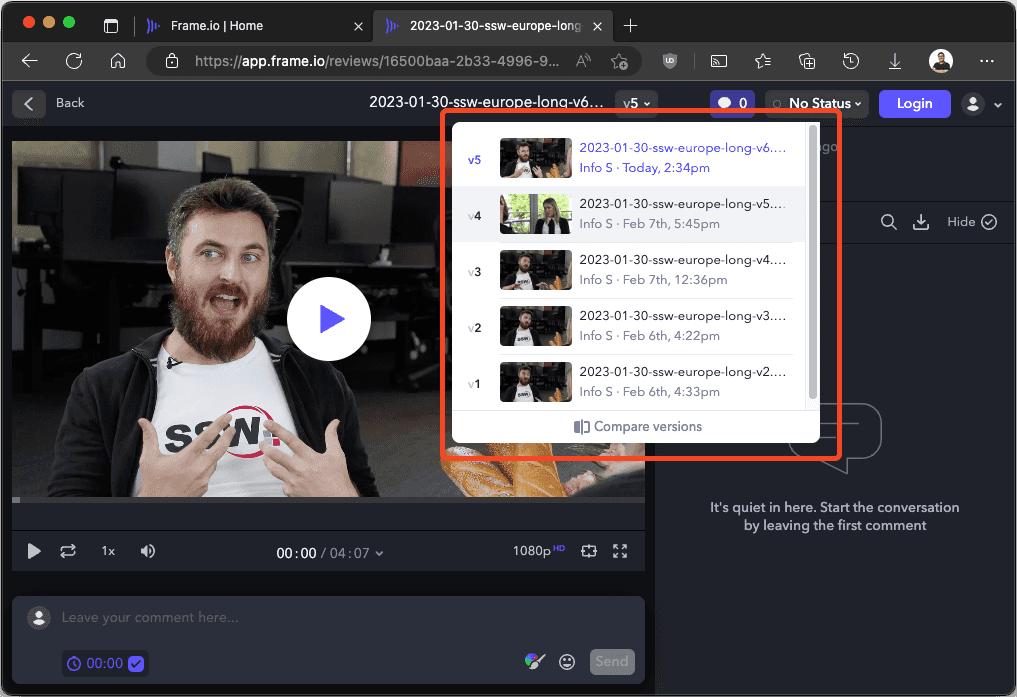Download comments using the download icon
Image resolution: width=1017 pixels, height=697 pixels.
920,222
